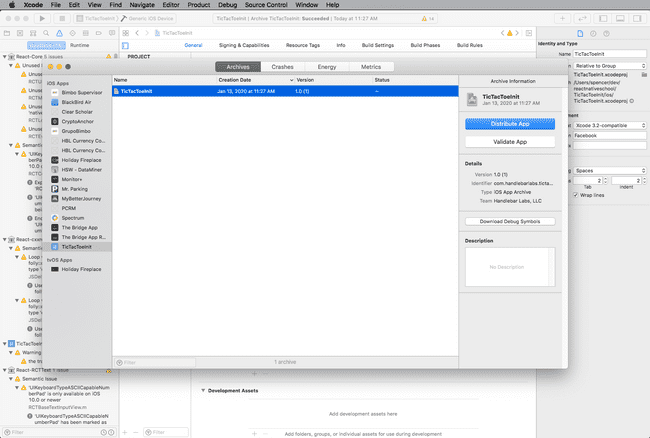
Task: Open the Source Control menu
Action: [x=266, y=5]
